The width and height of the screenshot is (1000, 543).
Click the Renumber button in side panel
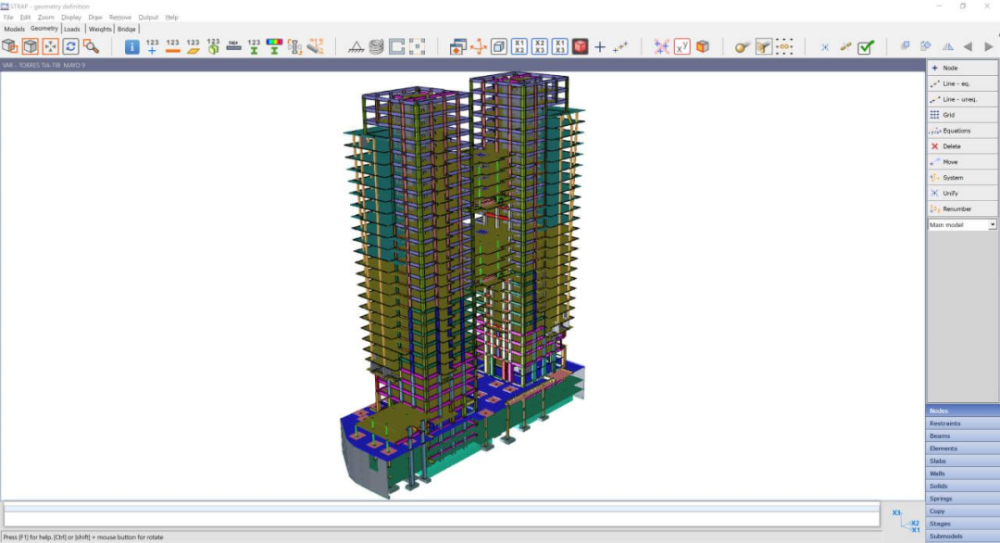(x=962, y=209)
